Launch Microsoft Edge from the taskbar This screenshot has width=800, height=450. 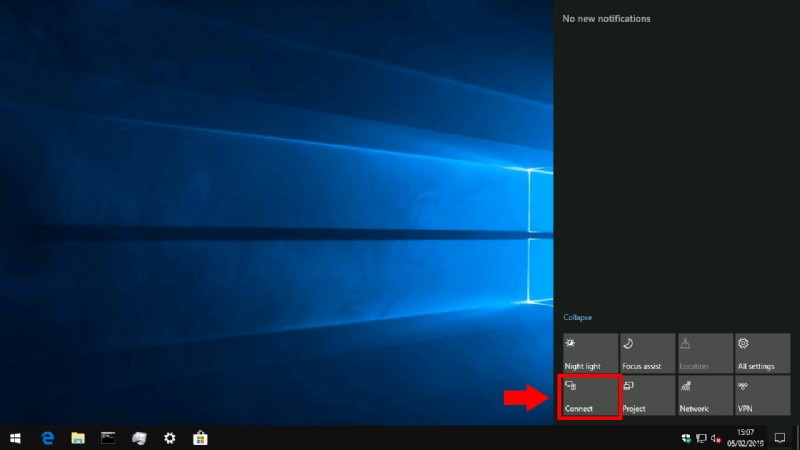click(47, 438)
